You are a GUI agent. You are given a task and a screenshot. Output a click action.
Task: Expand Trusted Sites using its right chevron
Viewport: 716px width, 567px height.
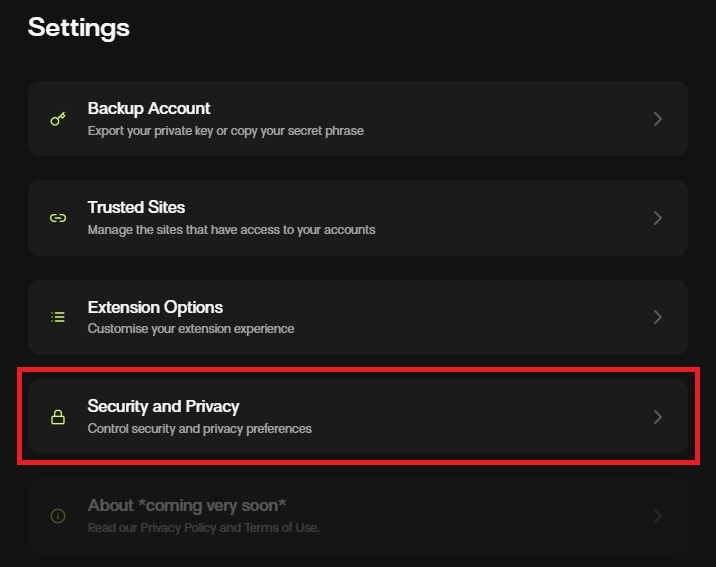coord(657,218)
